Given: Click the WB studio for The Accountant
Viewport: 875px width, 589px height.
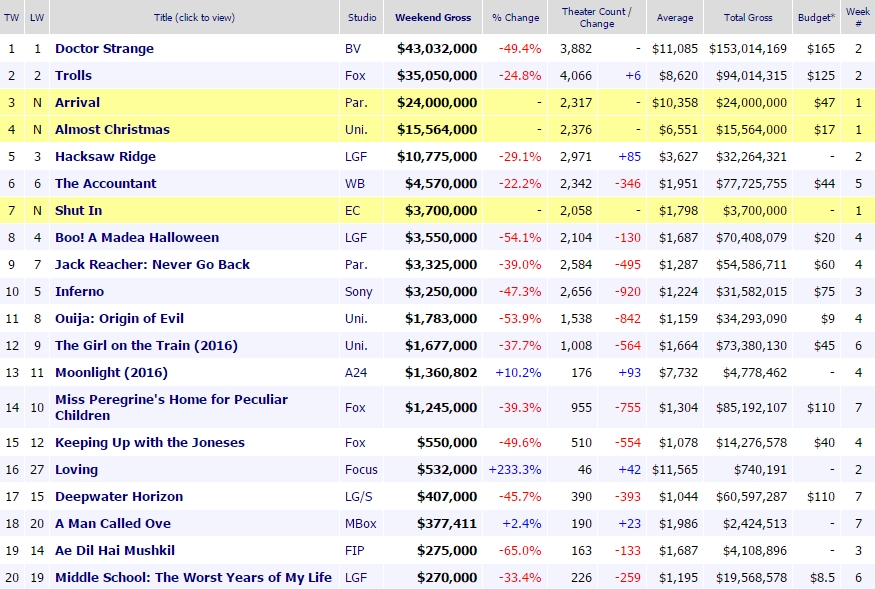Looking at the screenshot, I should tap(355, 184).
